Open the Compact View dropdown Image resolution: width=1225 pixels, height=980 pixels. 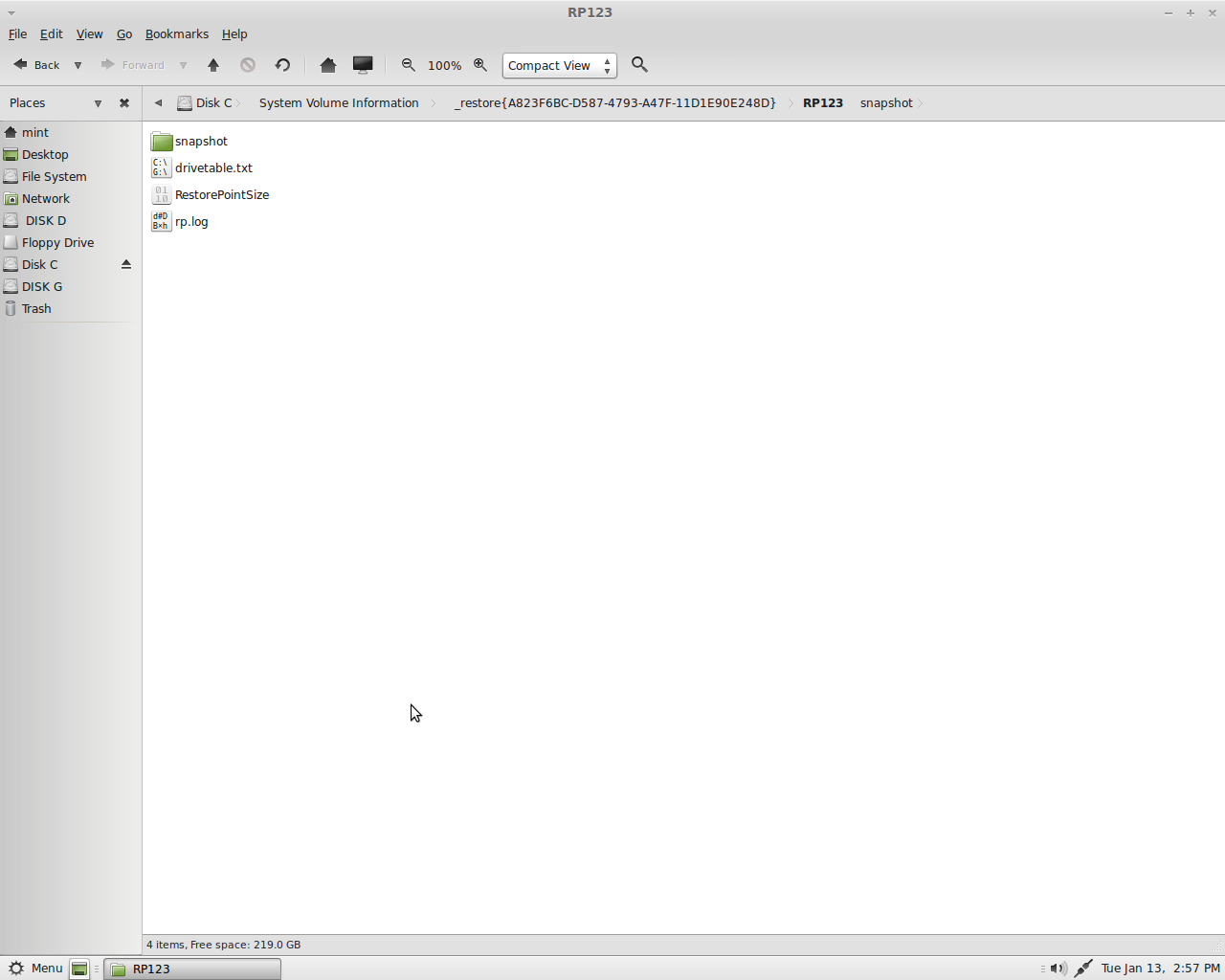coord(560,65)
